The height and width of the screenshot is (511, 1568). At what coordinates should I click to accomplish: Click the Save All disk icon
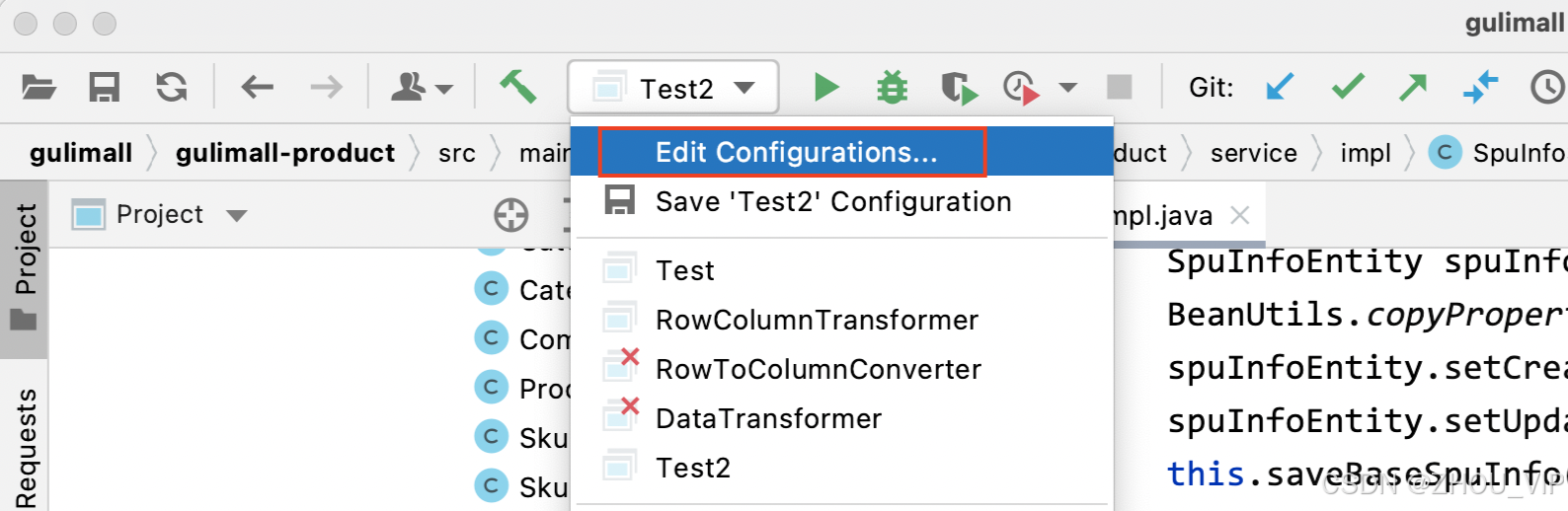point(104,88)
